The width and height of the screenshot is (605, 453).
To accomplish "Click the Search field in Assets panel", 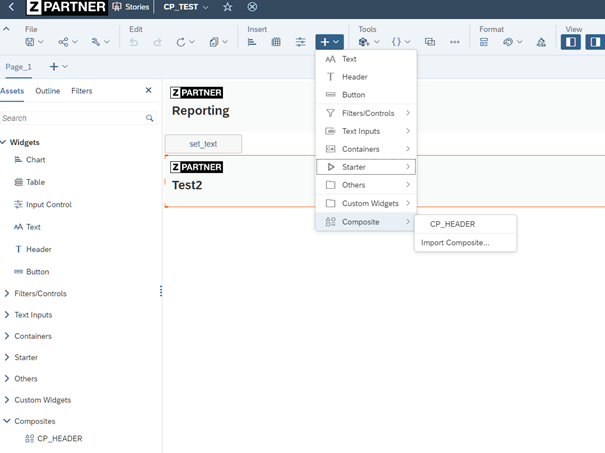I will [x=72, y=118].
